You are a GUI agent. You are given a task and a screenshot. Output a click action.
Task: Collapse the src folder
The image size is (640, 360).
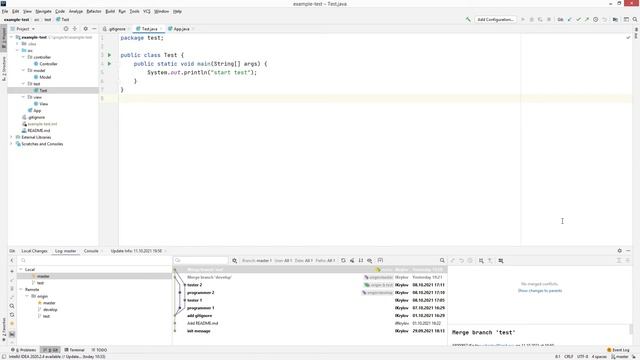[17, 51]
